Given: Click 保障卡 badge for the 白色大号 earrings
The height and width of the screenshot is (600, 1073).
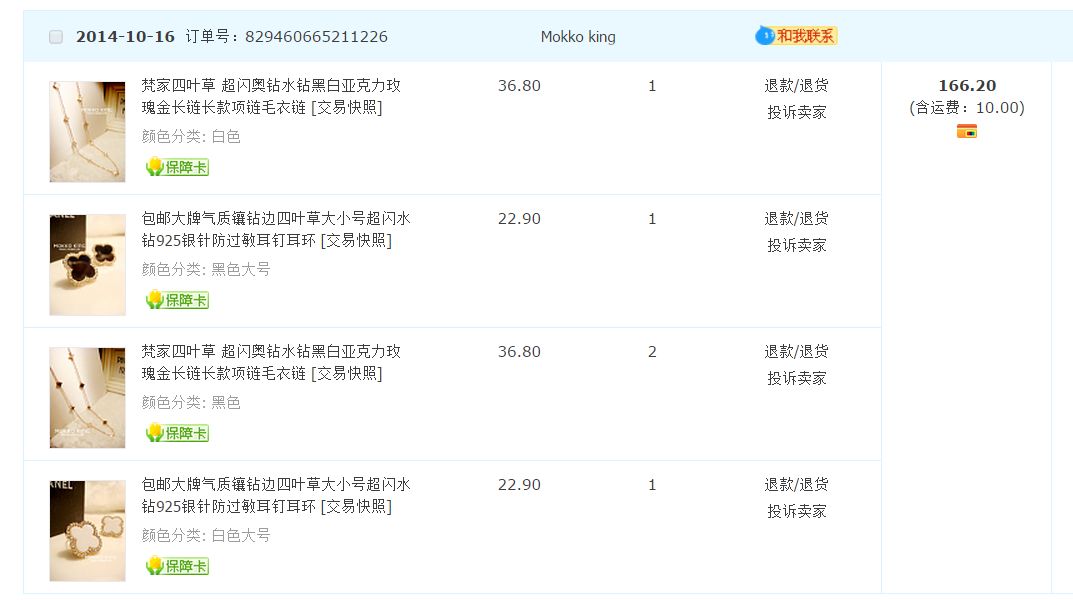Looking at the screenshot, I should (177, 566).
